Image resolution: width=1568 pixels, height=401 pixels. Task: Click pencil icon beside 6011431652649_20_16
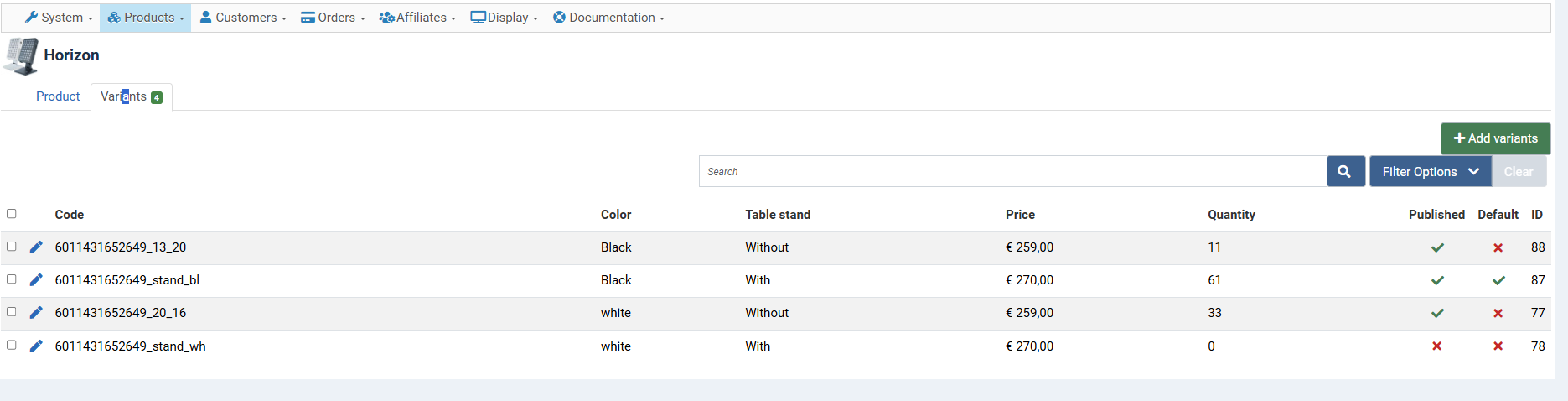pos(36,312)
